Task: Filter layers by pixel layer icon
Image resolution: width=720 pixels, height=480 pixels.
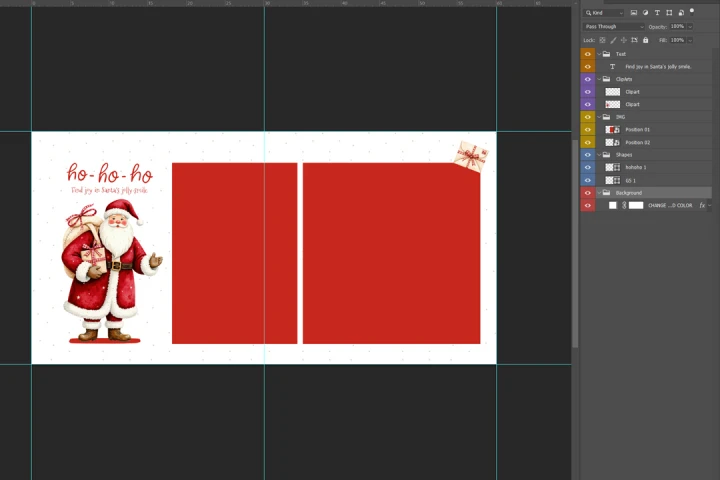Action: (x=634, y=13)
